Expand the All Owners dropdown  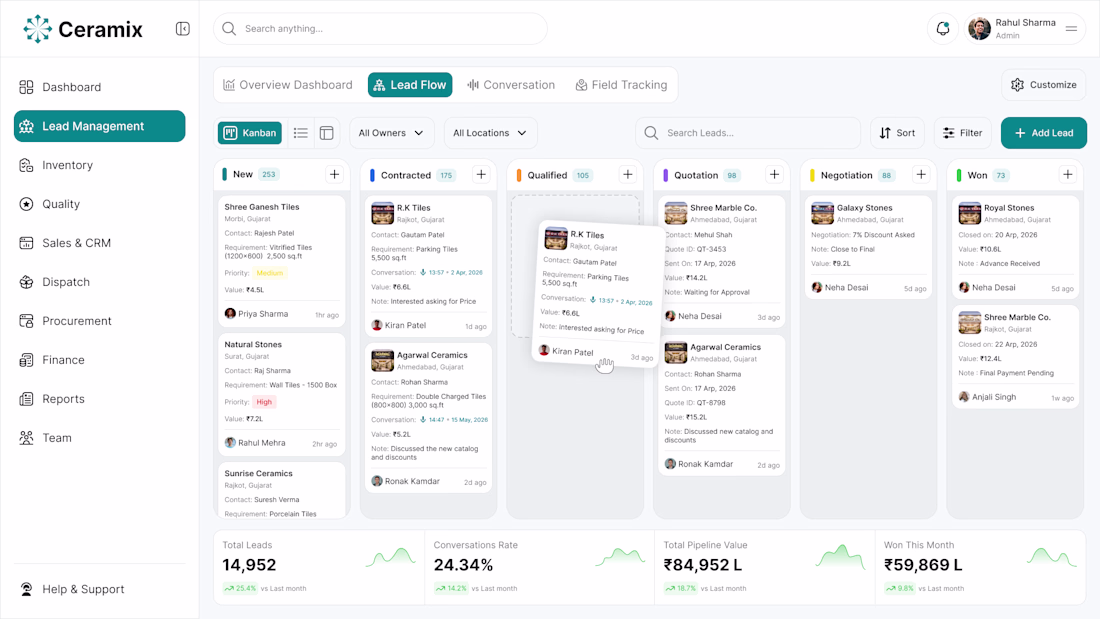tap(391, 133)
